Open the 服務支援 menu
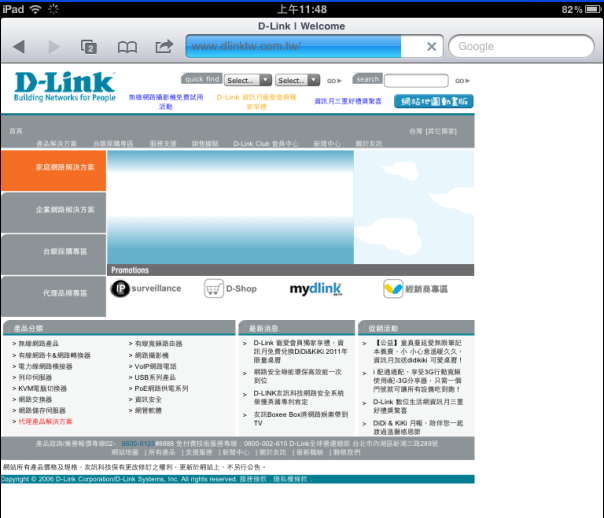The width and height of the screenshot is (604, 518). 163,144
